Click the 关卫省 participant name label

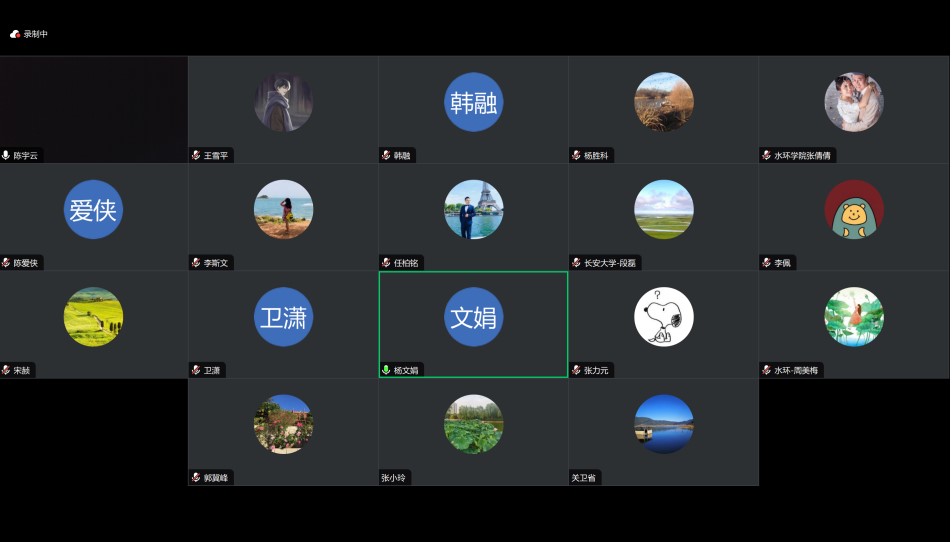584,478
